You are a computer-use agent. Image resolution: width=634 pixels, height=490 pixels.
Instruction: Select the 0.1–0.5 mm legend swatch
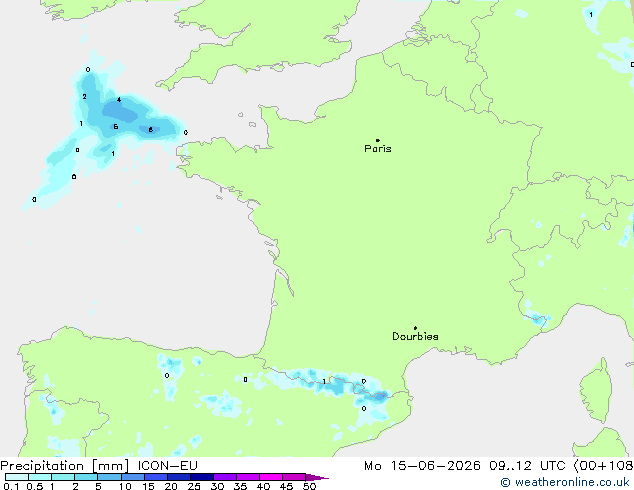[x=17, y=477]
